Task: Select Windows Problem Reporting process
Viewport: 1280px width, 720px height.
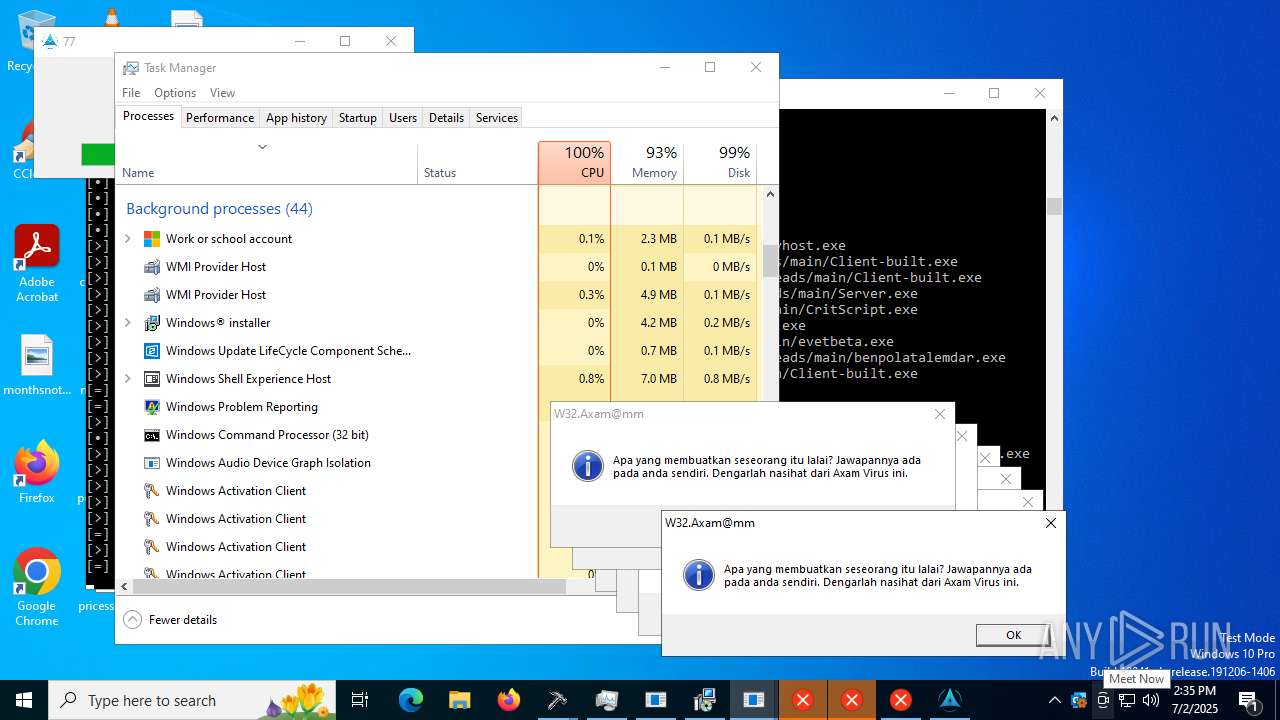Action: pos(335,407)
